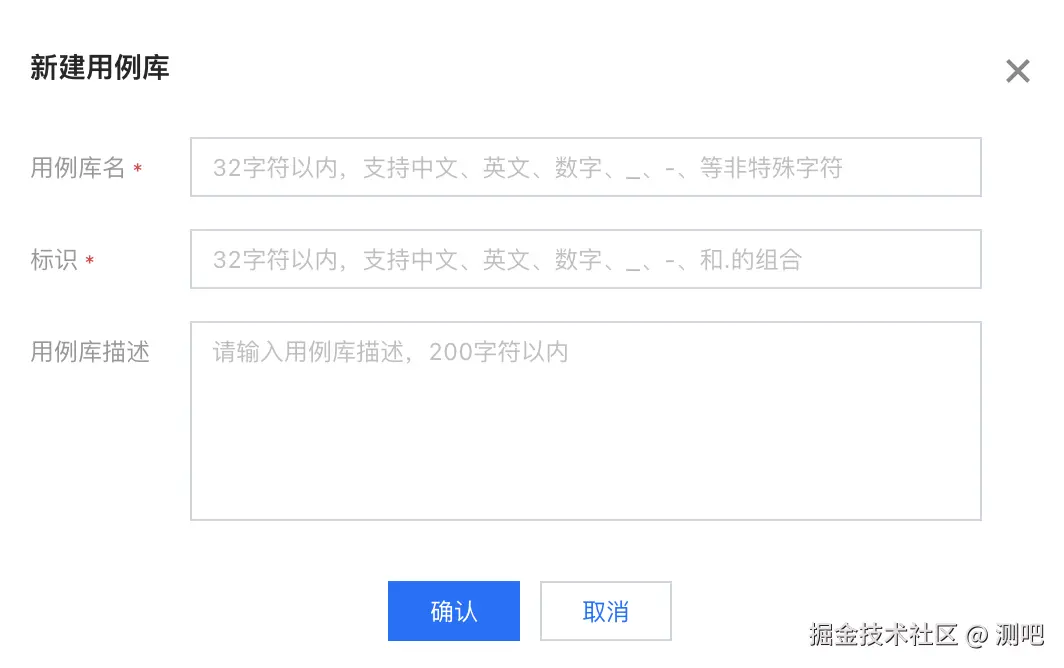Focus the 用例库名 input field
This screenshot has width=1064, height=668.
[x=586, y=167]
